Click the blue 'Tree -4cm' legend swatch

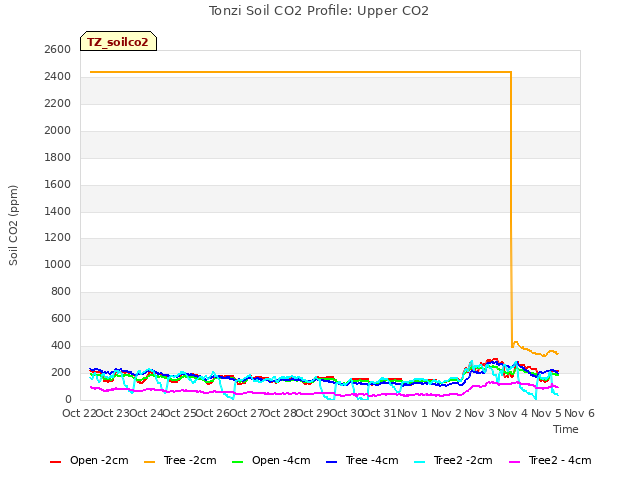point(331,462)
